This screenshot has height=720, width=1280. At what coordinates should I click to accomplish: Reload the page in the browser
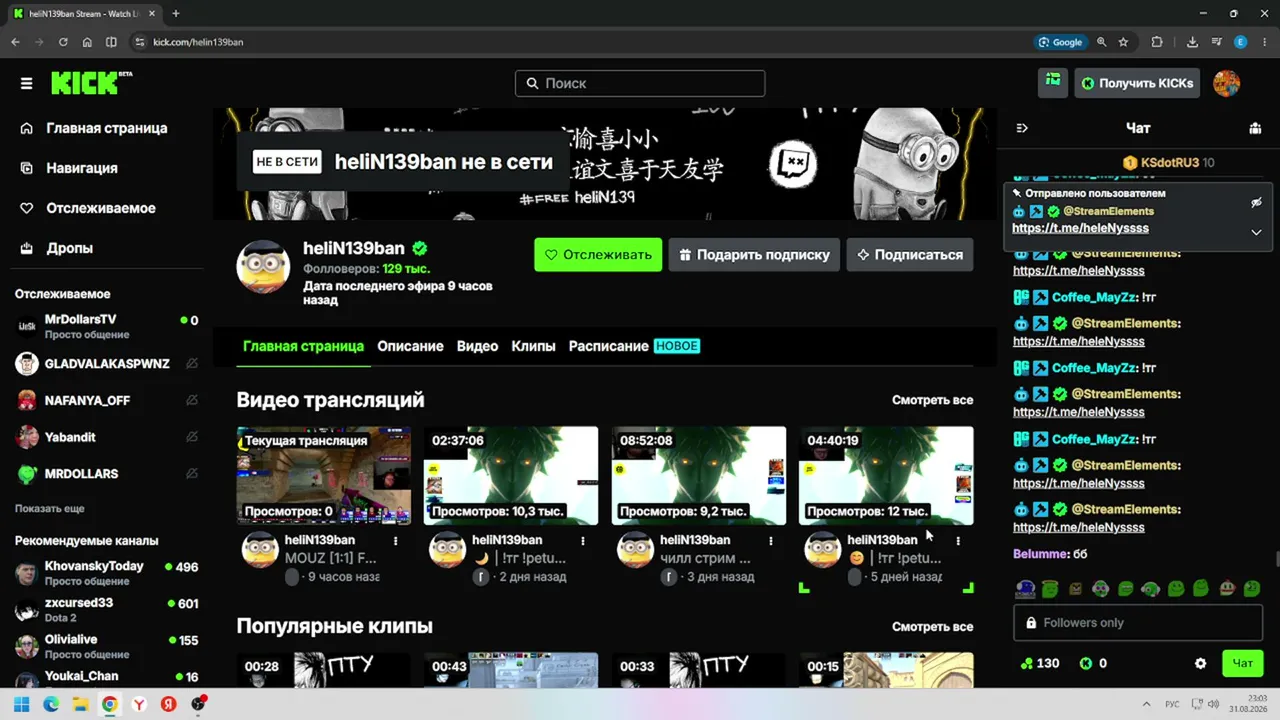point(63,42)
